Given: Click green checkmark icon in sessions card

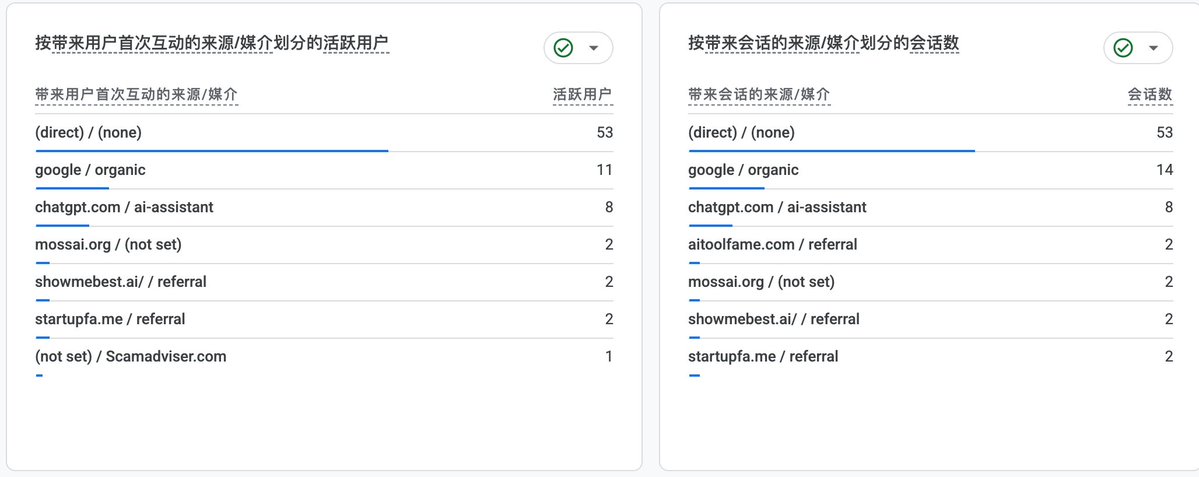Looking at the screenshot, I should pyautogui.click(x=1123, y=48).
